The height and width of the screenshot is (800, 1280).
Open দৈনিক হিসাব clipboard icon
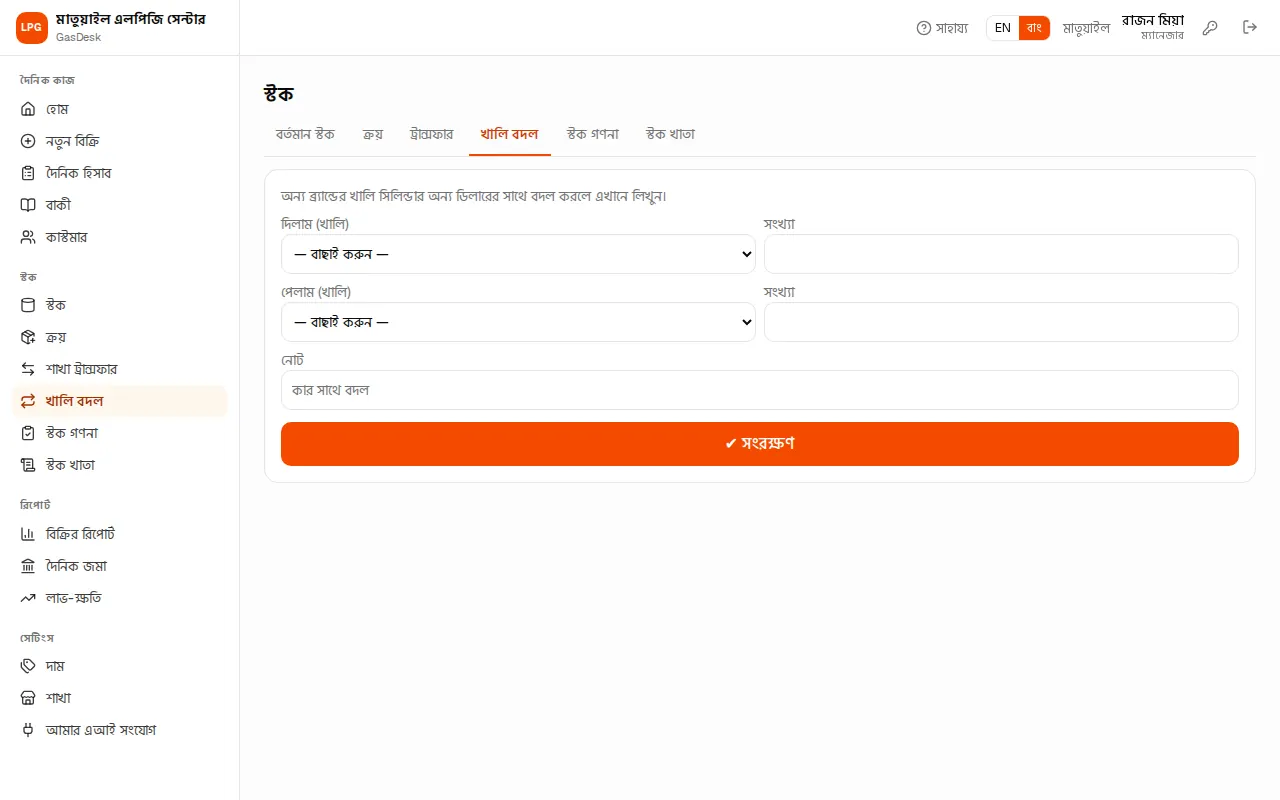(28, 173)
